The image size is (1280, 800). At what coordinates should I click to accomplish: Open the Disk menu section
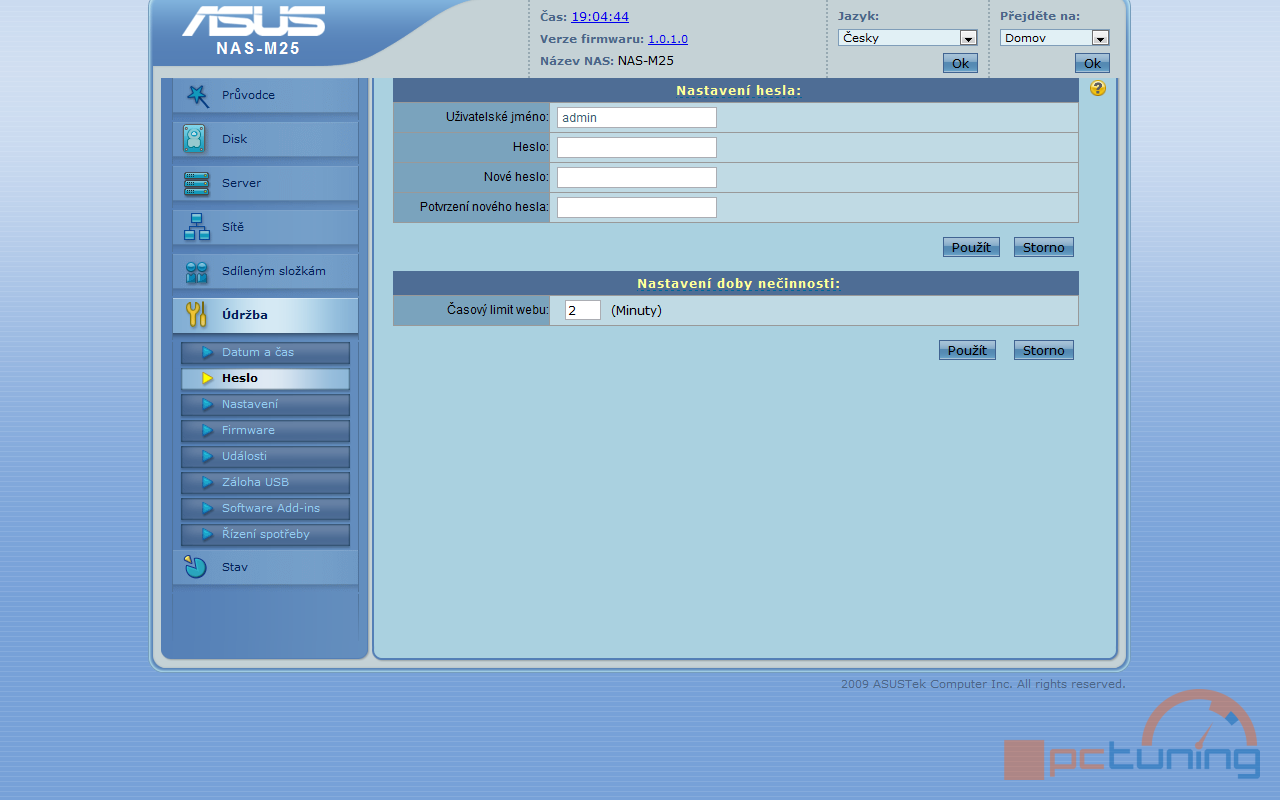(265, 139)
